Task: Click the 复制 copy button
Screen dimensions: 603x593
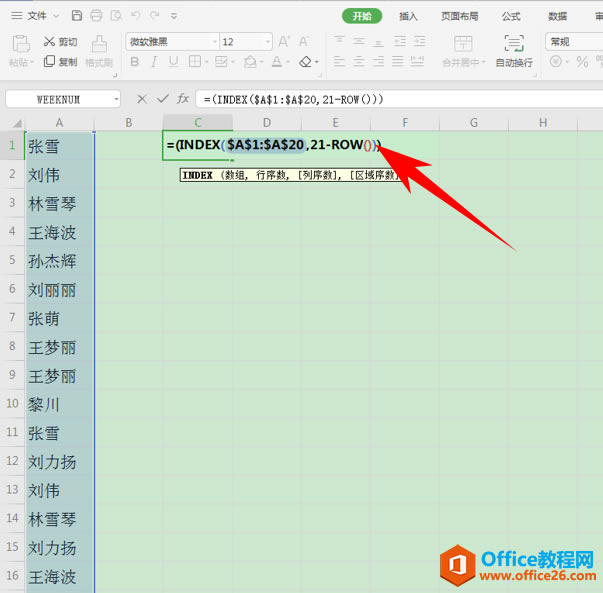Action: coord(60,61)
